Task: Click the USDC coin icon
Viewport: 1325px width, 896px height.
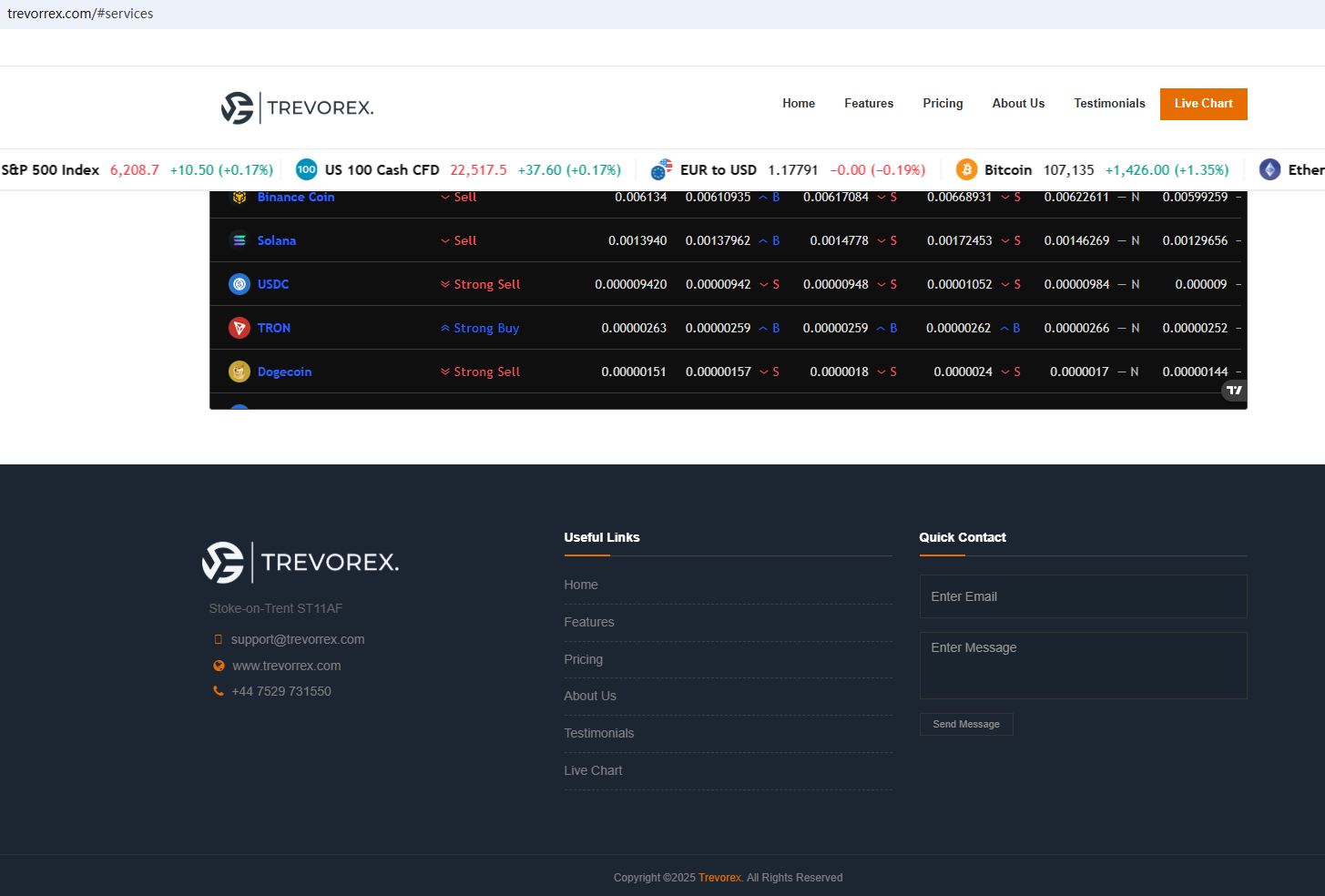Action: (240, 284)
